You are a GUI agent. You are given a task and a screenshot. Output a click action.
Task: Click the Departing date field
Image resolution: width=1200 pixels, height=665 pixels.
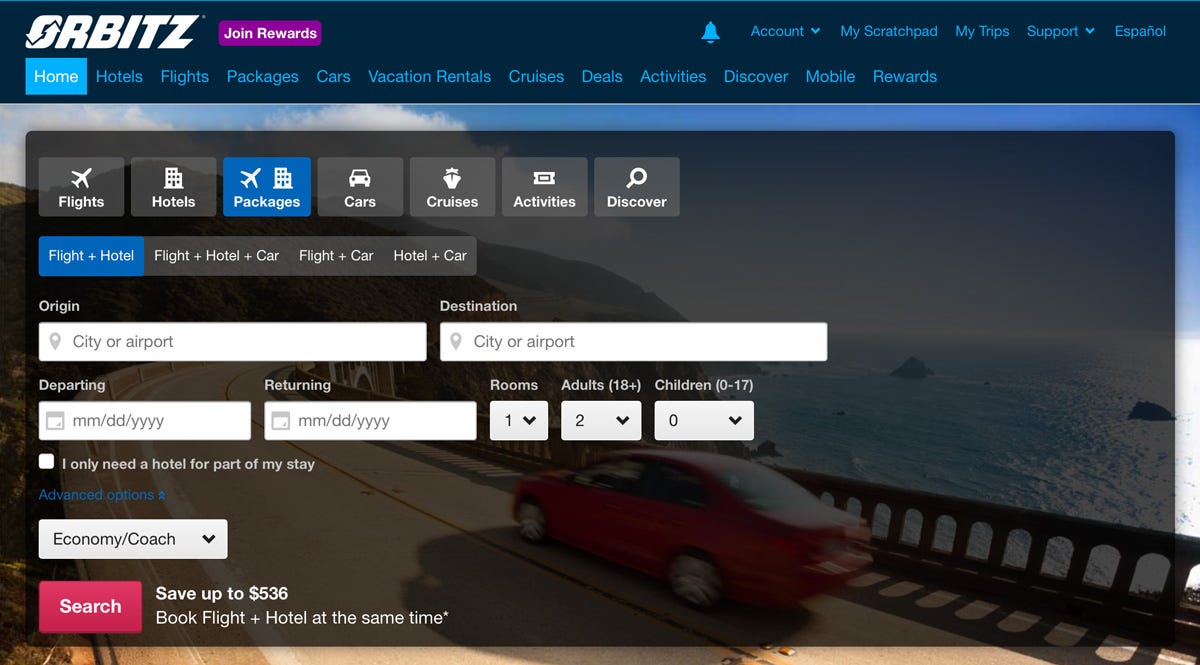(145, 421)
